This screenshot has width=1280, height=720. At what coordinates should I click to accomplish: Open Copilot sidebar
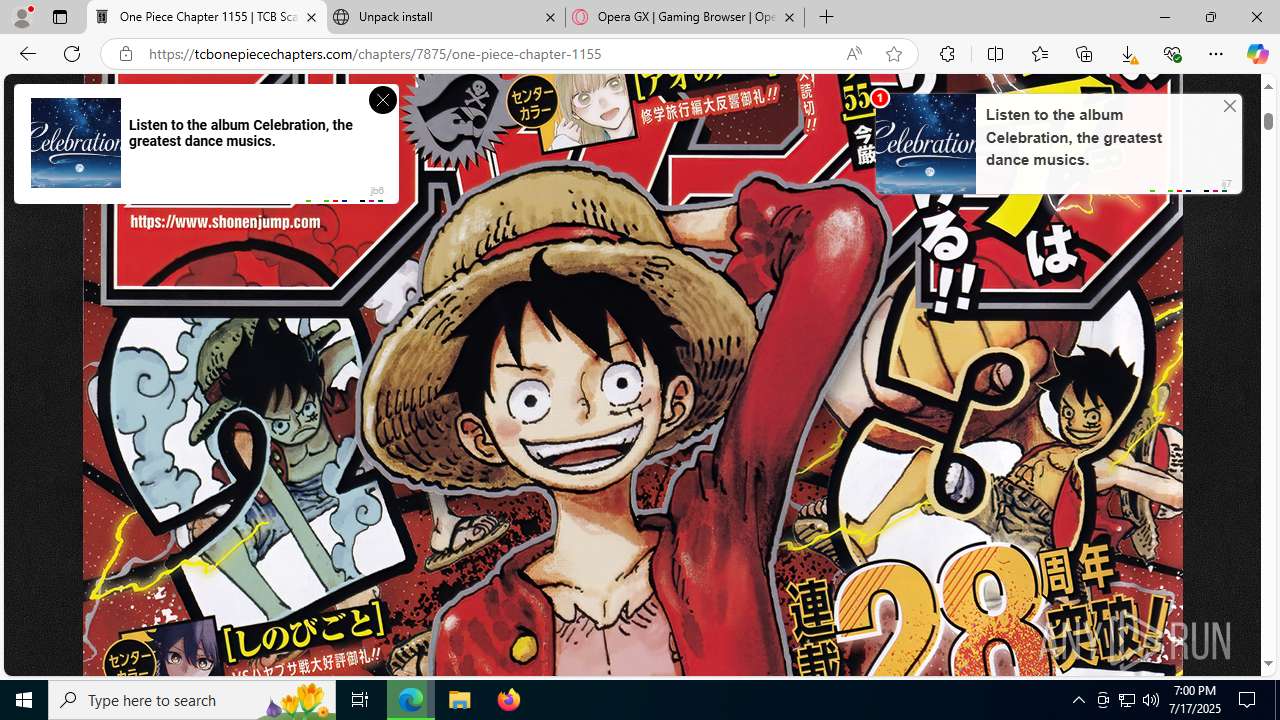click(x=1257, y=54)
